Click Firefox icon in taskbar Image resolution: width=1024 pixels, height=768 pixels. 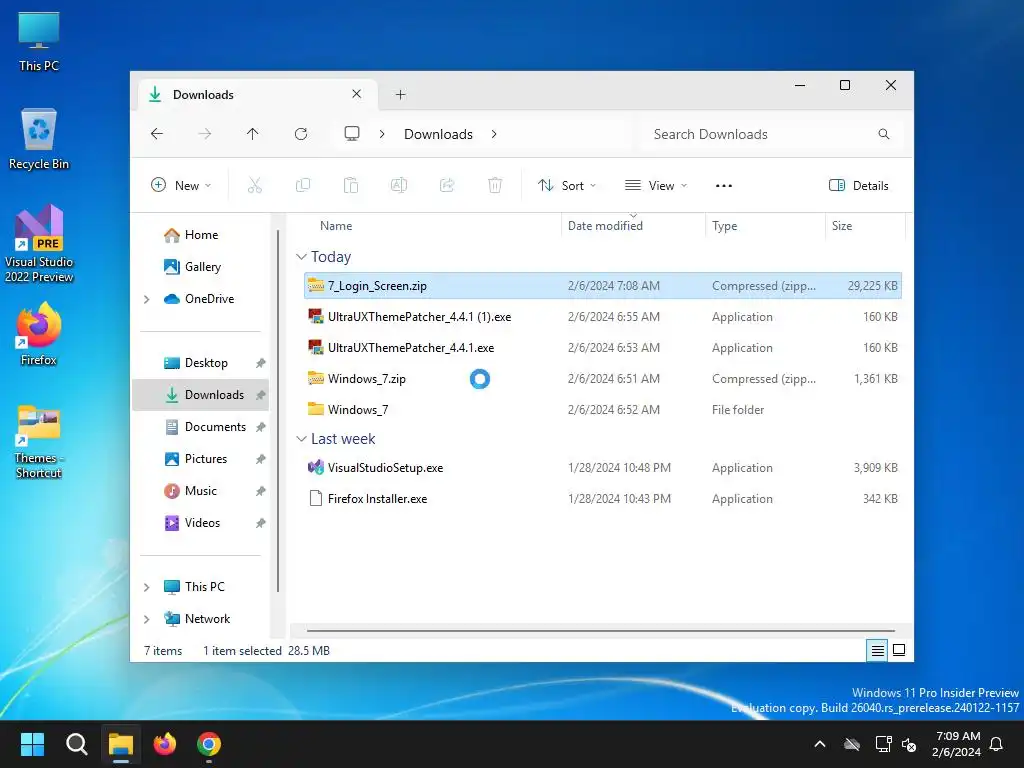[165, 744]
